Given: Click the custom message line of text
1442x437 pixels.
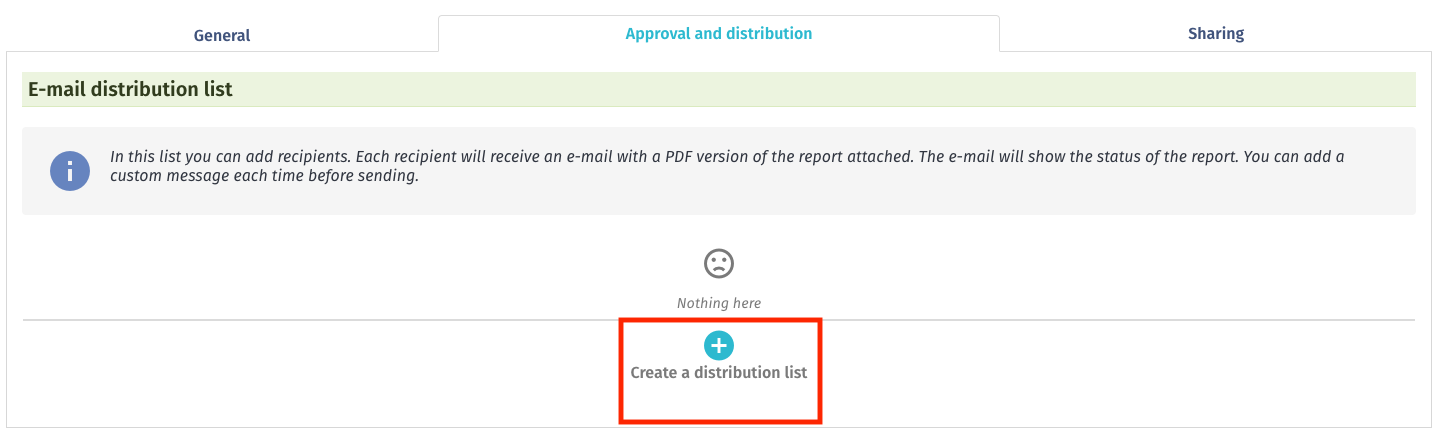Looking at the screenshot, I should coord(264,177).
